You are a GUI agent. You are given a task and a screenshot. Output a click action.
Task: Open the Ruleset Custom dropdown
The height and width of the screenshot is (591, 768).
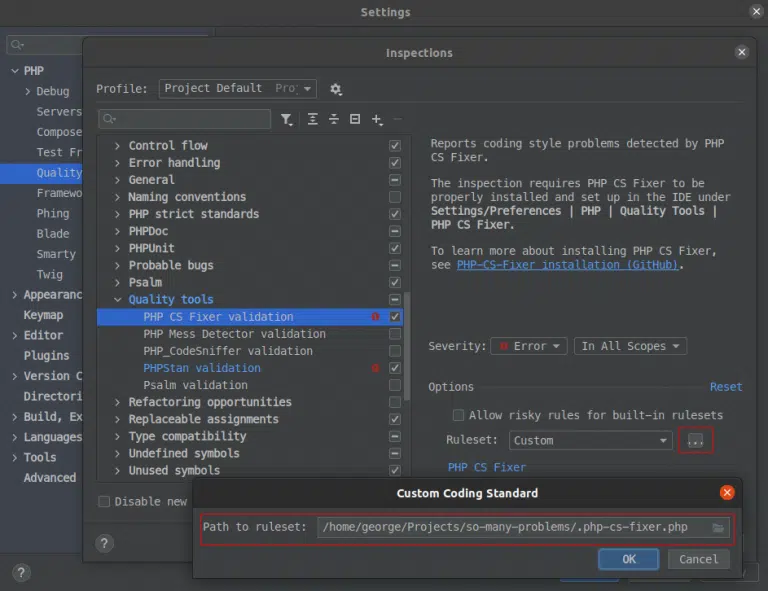point(590,440)
